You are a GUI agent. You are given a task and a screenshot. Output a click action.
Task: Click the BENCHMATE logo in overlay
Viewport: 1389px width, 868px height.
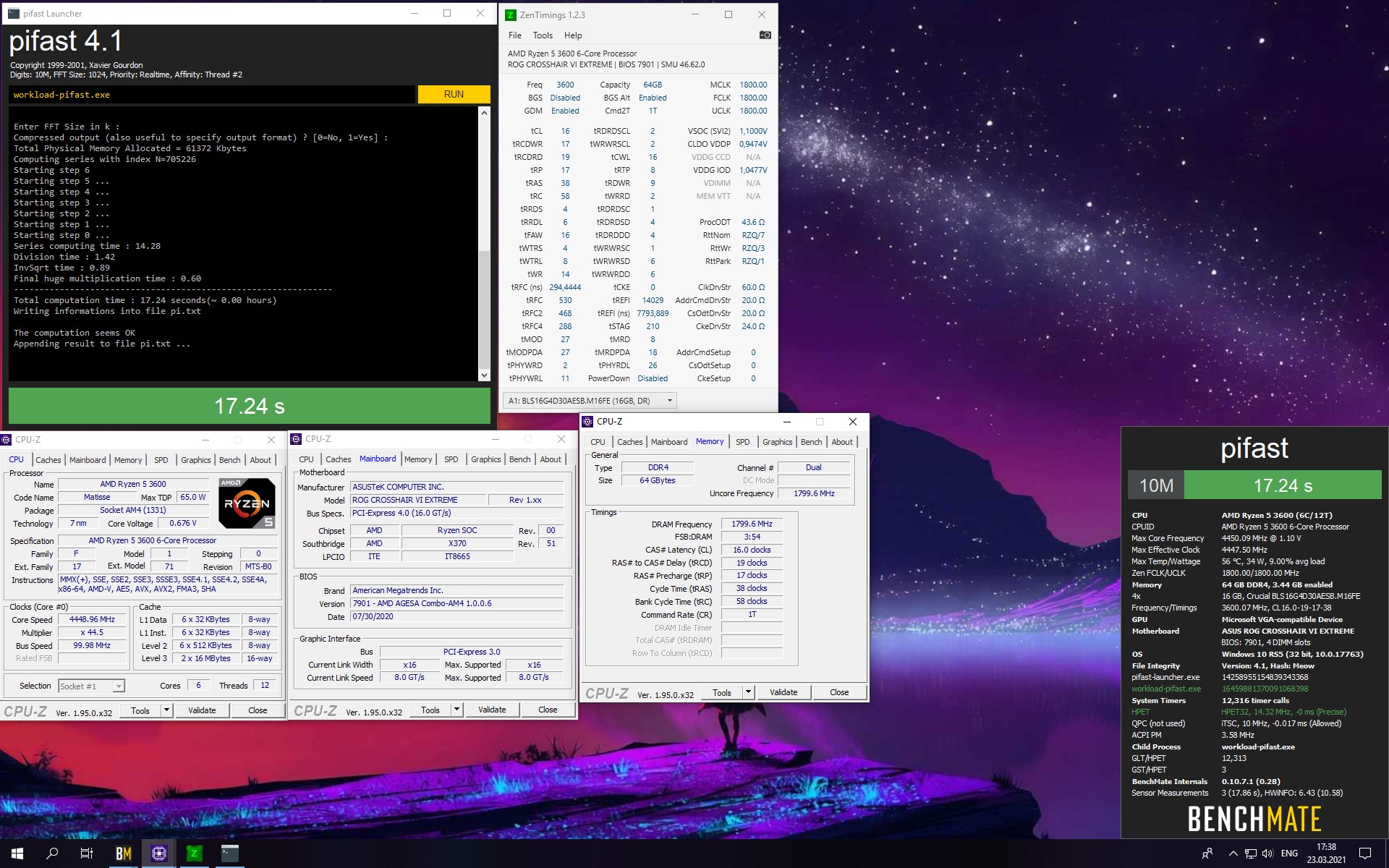click(1254, 819)
